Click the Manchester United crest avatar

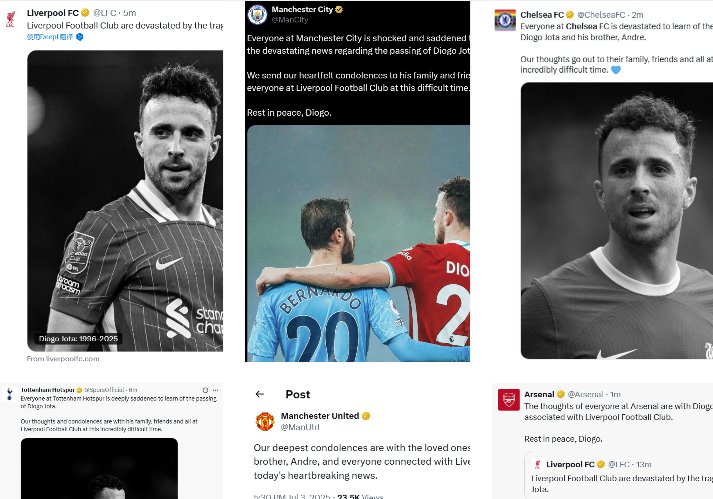pos(265,421)
